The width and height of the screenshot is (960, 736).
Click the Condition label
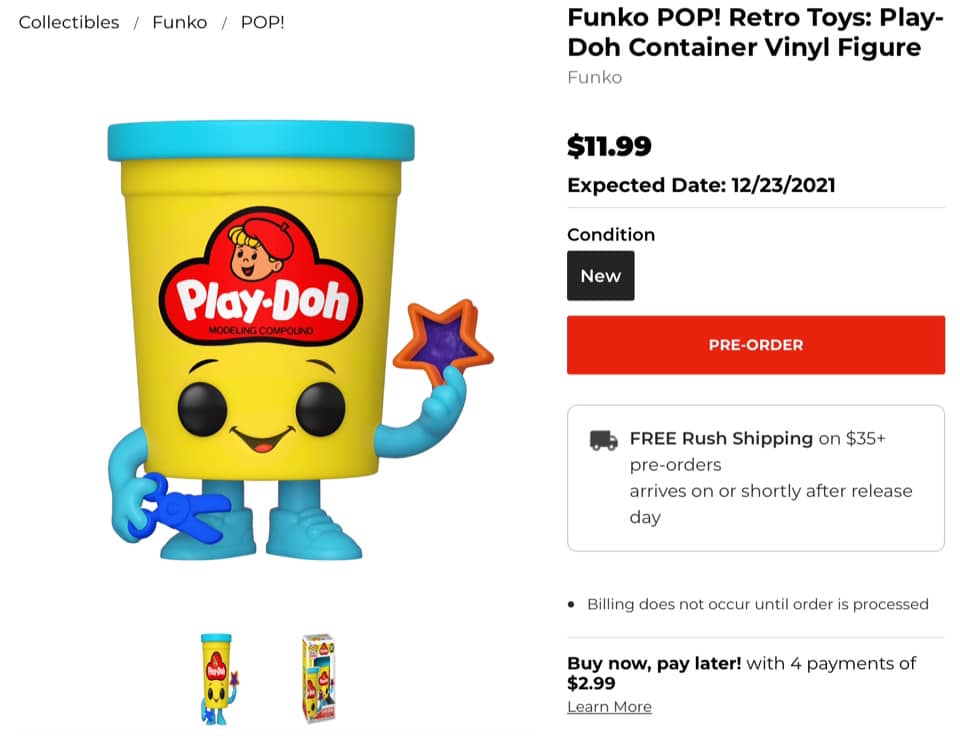point(611,235)
